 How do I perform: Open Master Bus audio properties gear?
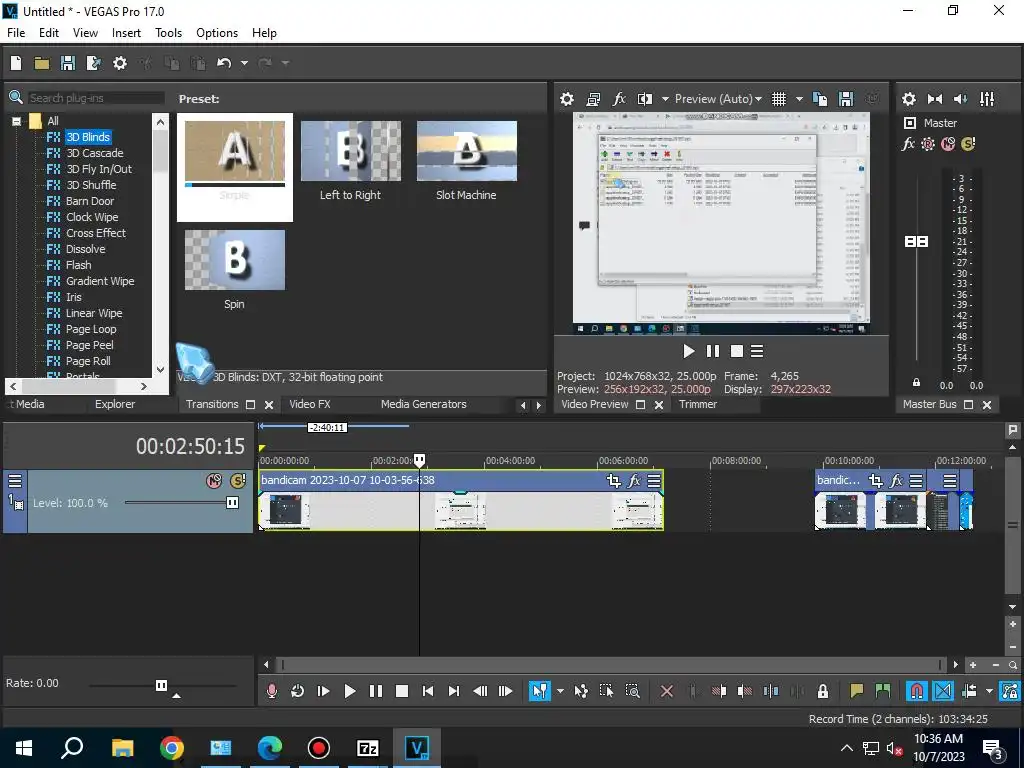coord(908,99)
